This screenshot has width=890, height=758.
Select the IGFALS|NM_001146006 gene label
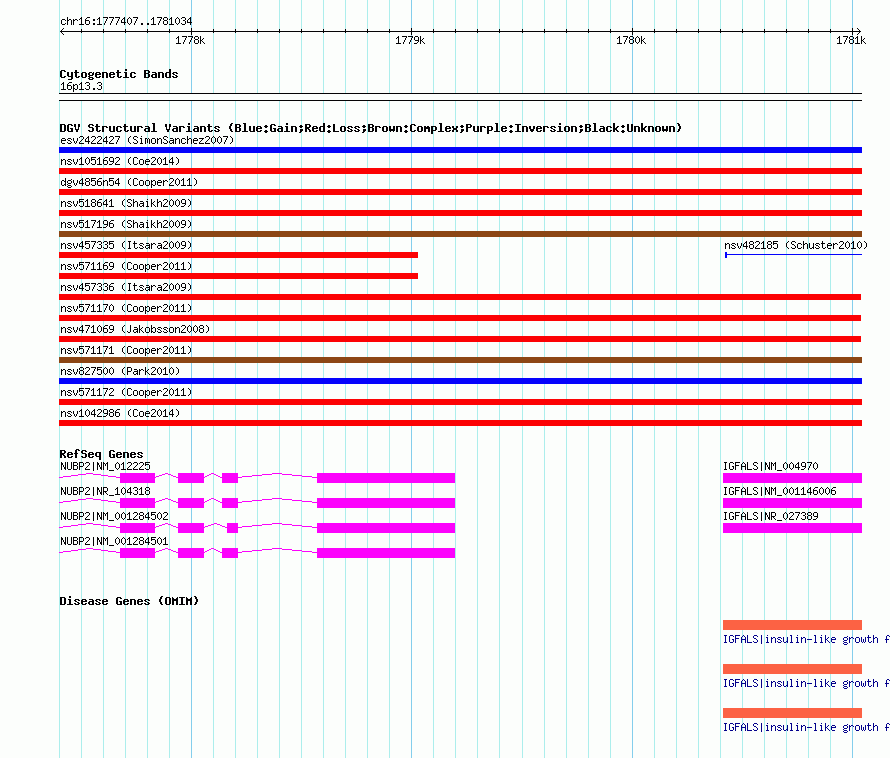click(x=779, y=491)
